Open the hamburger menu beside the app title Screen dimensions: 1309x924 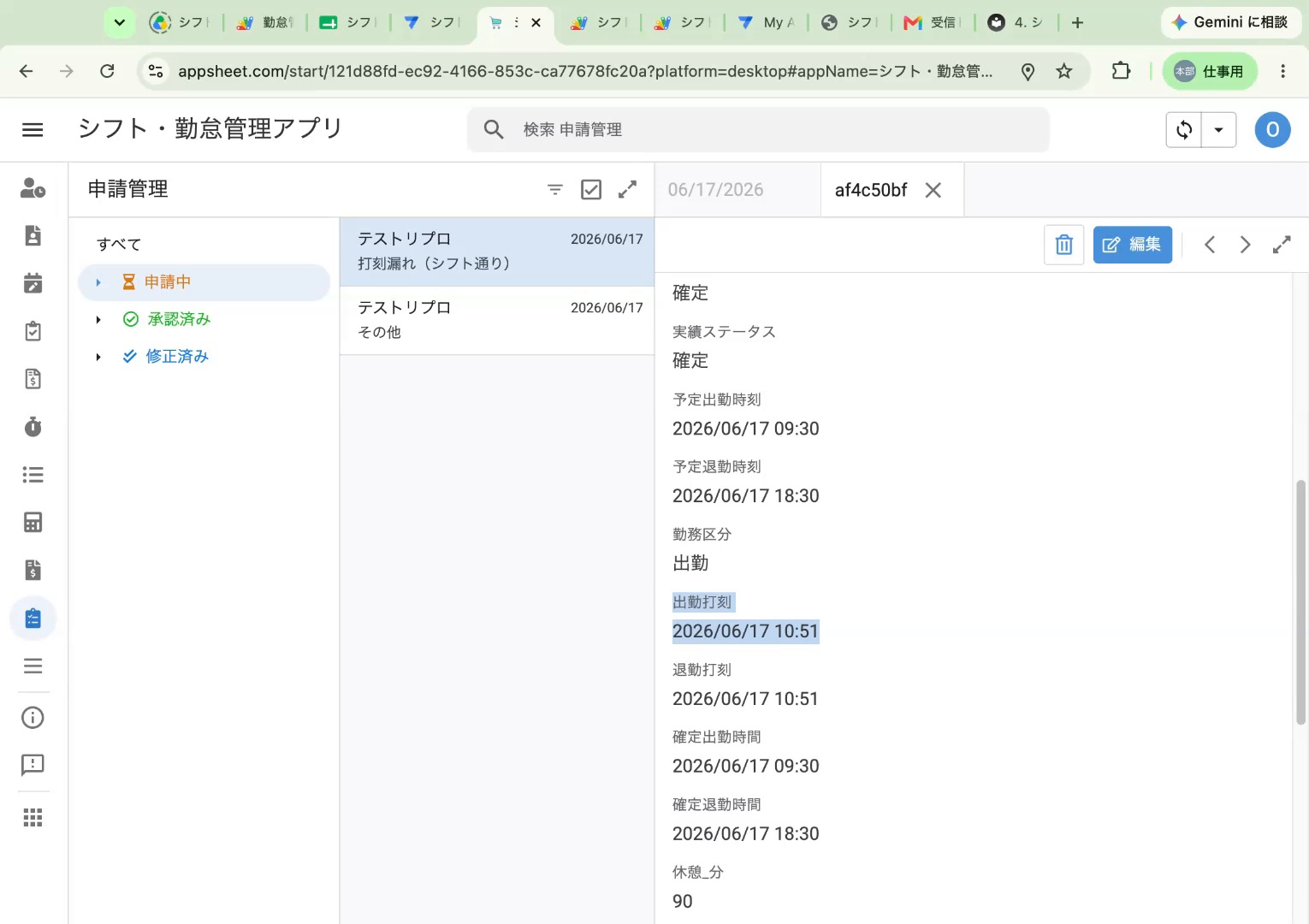[x=33, y=129]
